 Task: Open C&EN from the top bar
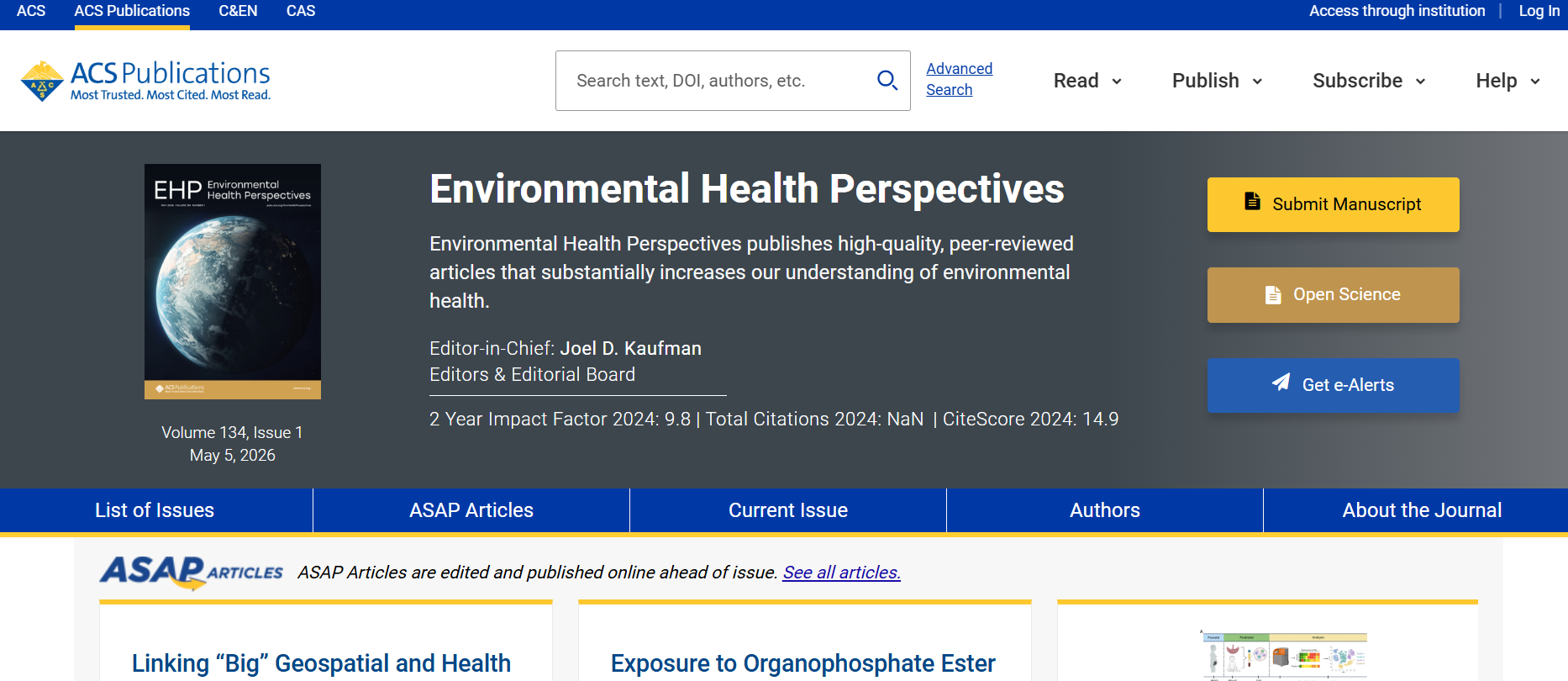point(238,11)
